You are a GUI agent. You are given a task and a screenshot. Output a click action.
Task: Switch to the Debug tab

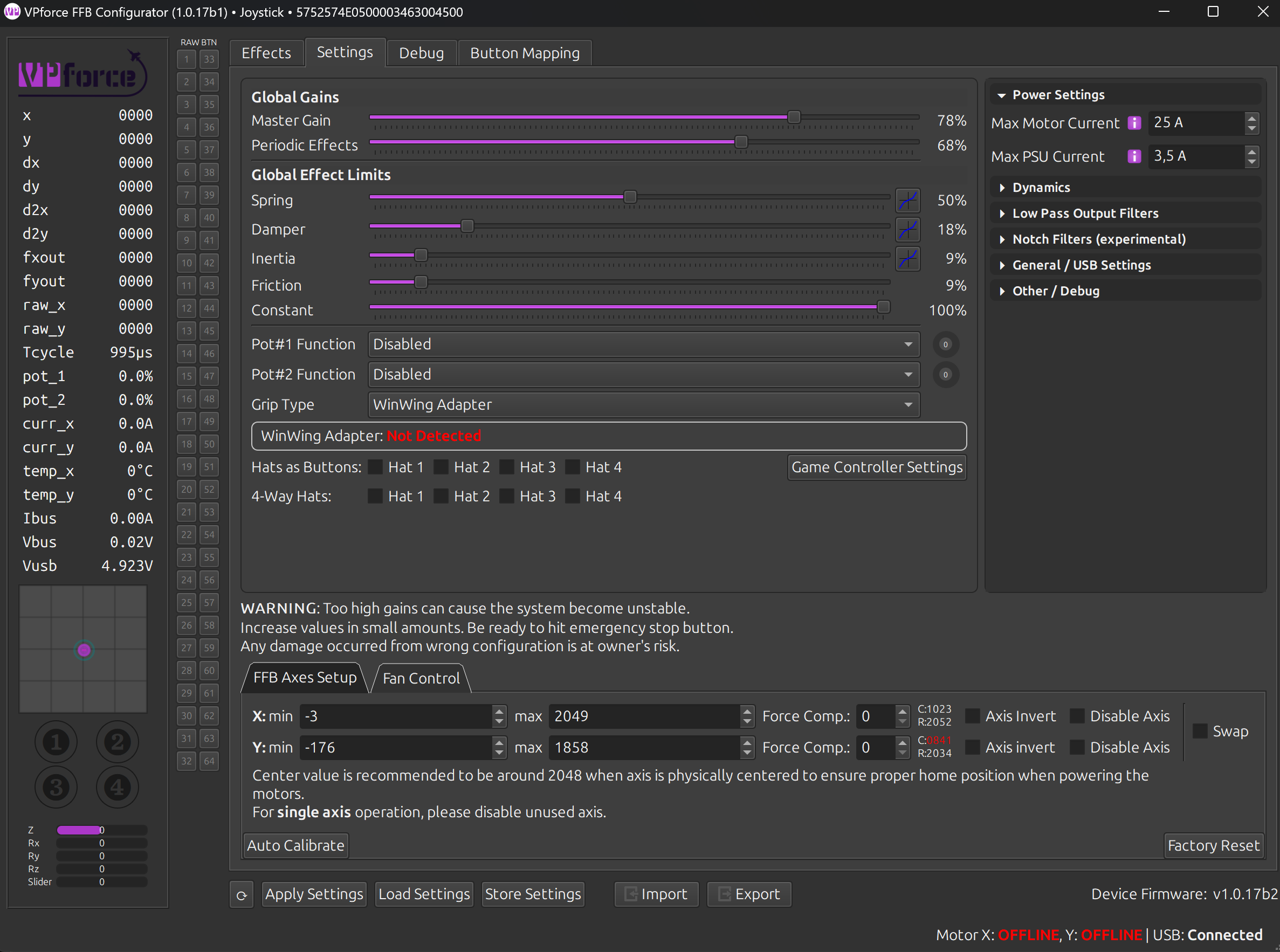pos(421,53)
